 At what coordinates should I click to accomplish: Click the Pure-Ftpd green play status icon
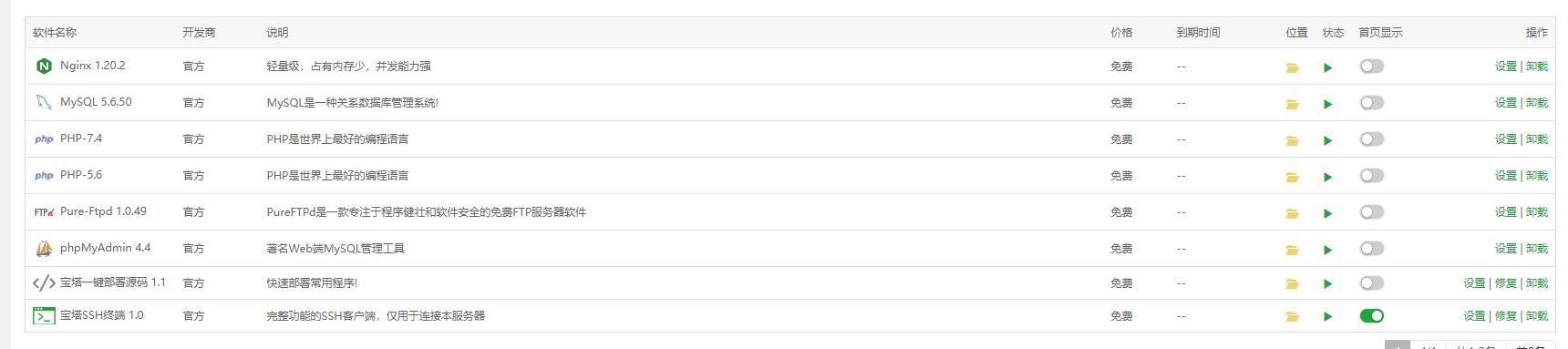1327,213
